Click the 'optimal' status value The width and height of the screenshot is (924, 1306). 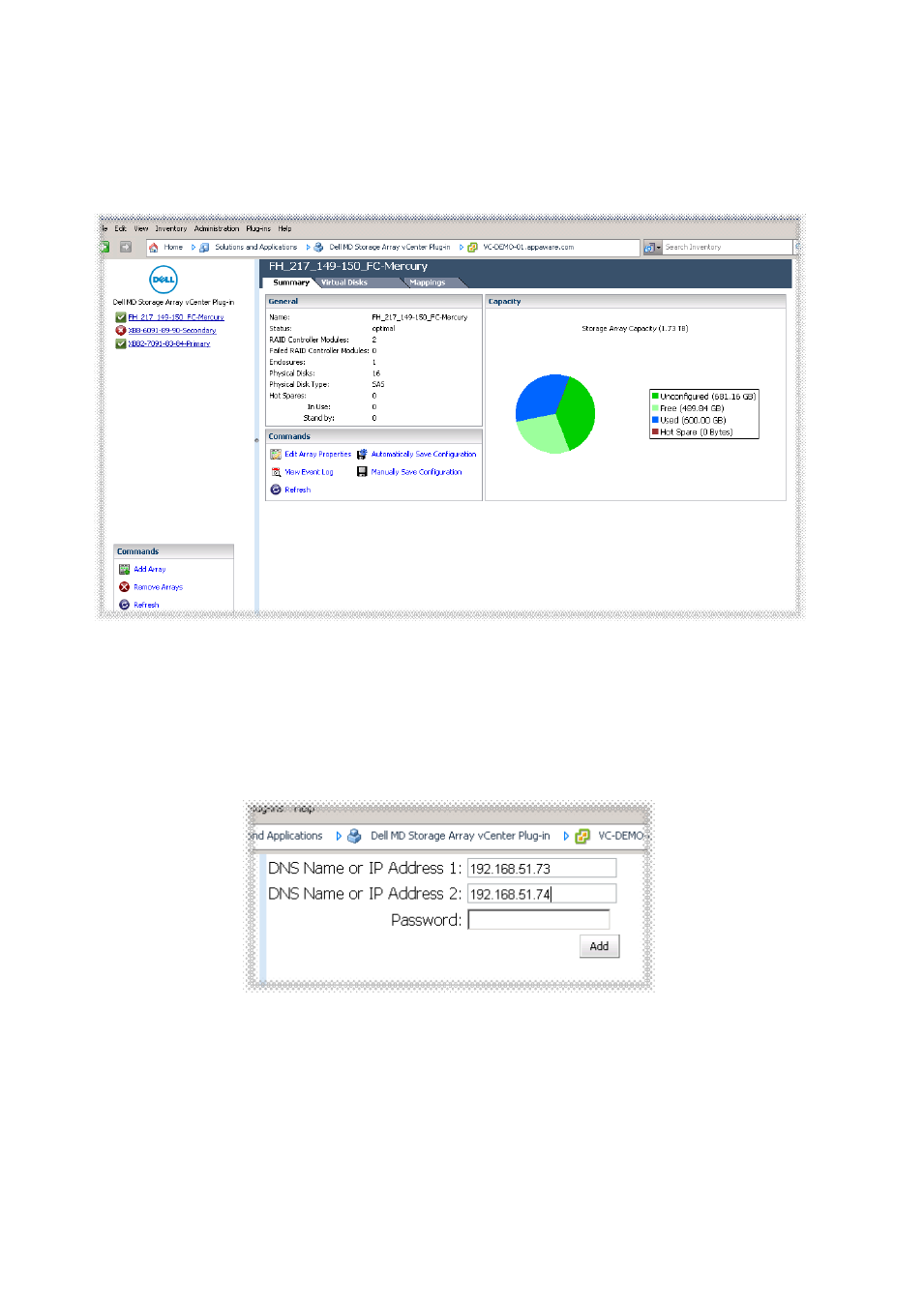click(x=384, y=329)
